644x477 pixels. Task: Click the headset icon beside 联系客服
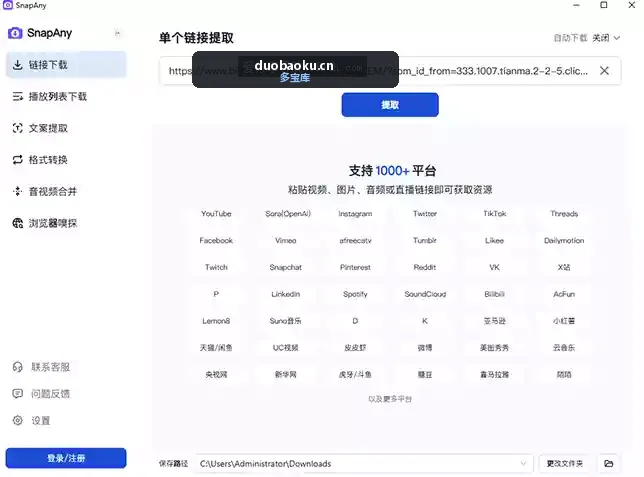(x=18, y=367)
